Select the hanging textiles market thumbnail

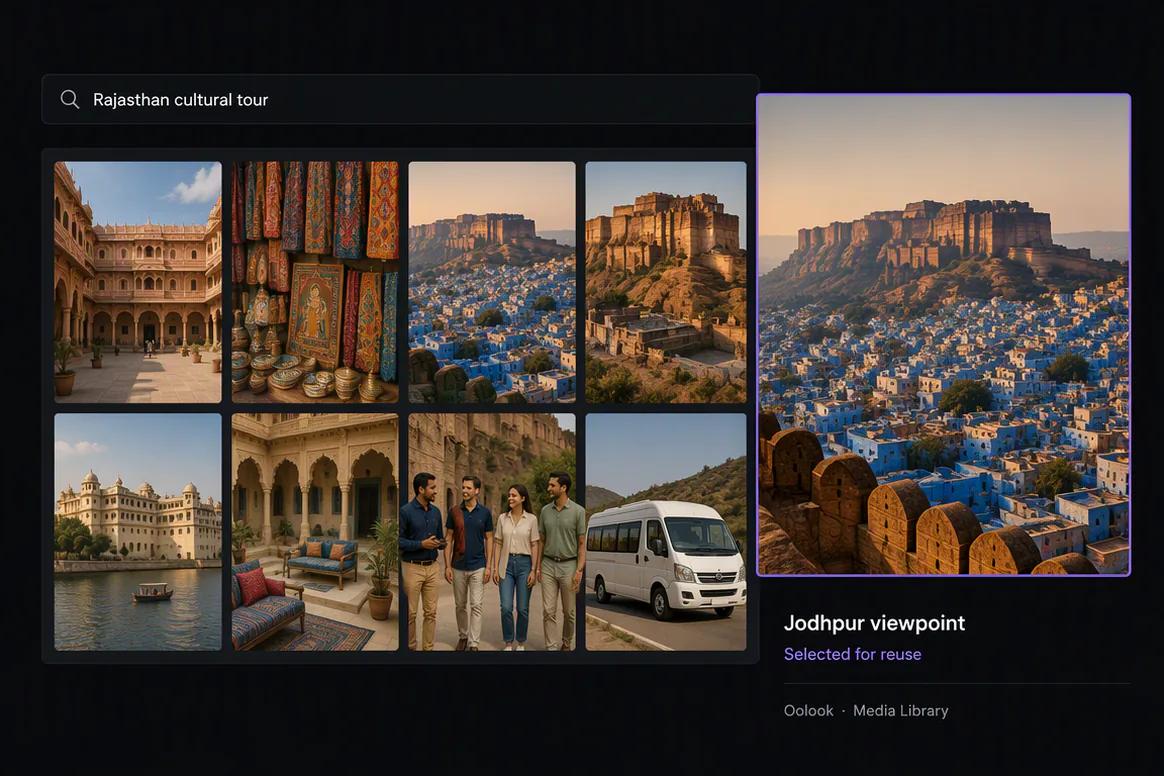pos(315,282)
